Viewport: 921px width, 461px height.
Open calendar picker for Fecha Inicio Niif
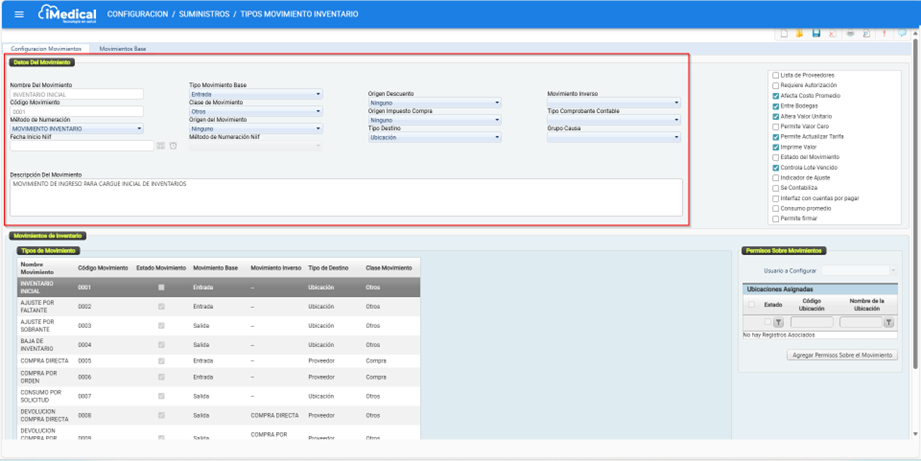(160, 146)
